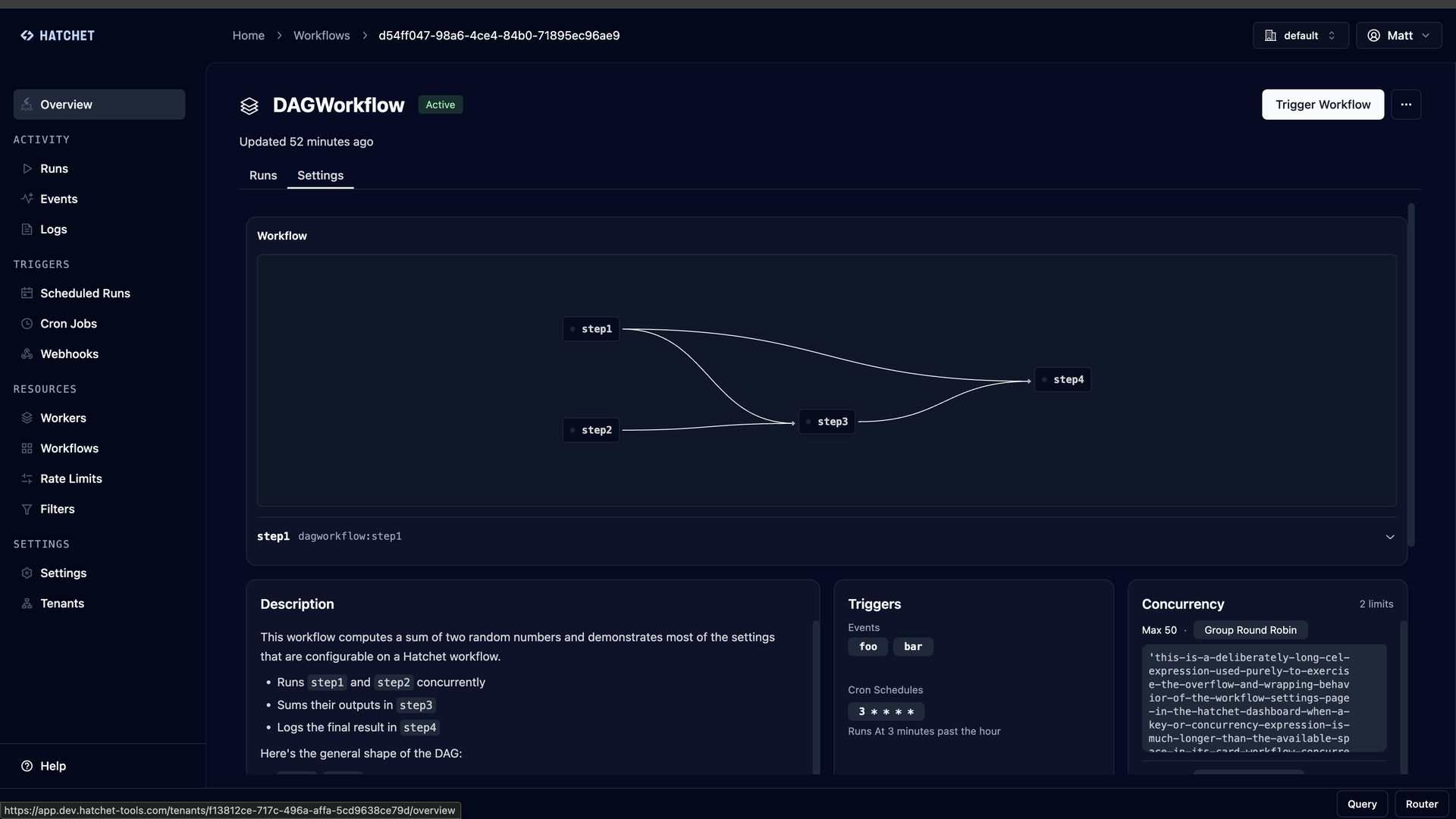Screen dimensions: 1456x819
Task: Click the cron schedule 3 * * * * badge
Action: tap(886, 711)
